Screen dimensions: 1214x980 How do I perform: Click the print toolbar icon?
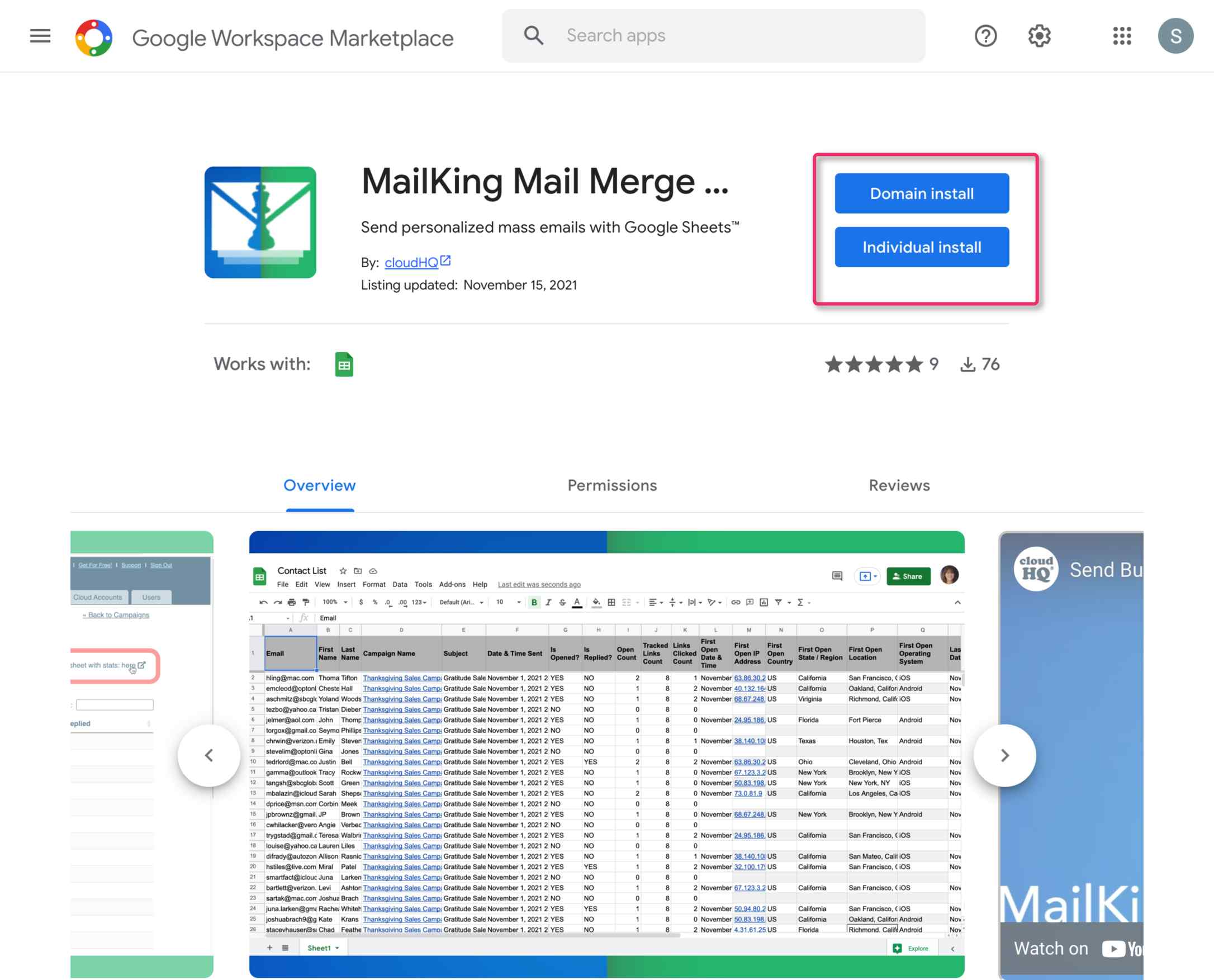pyautogui.click(x=291, y=602)
